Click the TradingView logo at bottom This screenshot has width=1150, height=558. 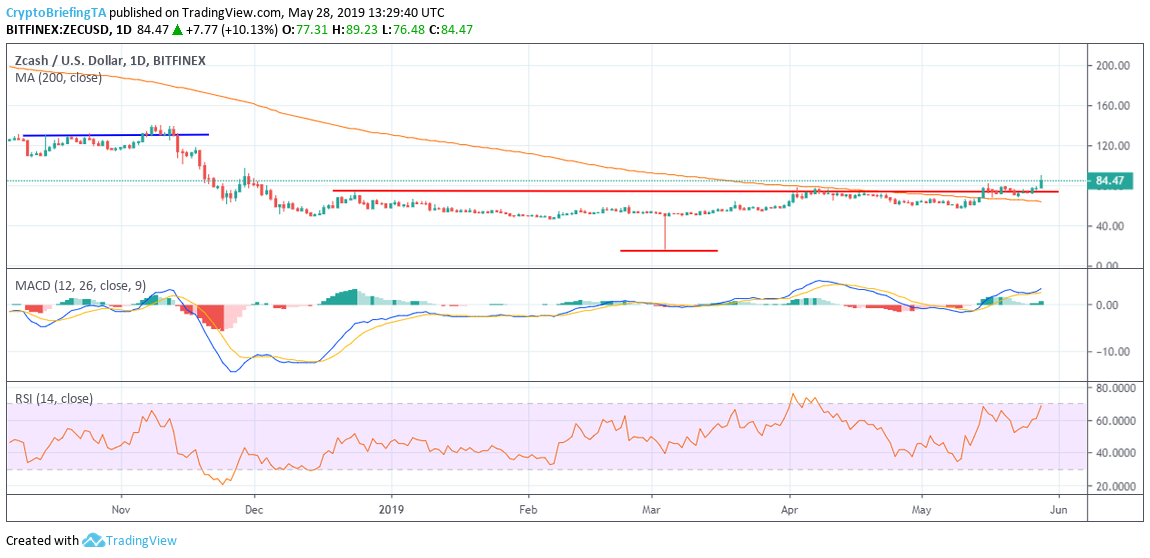(129, 541)
